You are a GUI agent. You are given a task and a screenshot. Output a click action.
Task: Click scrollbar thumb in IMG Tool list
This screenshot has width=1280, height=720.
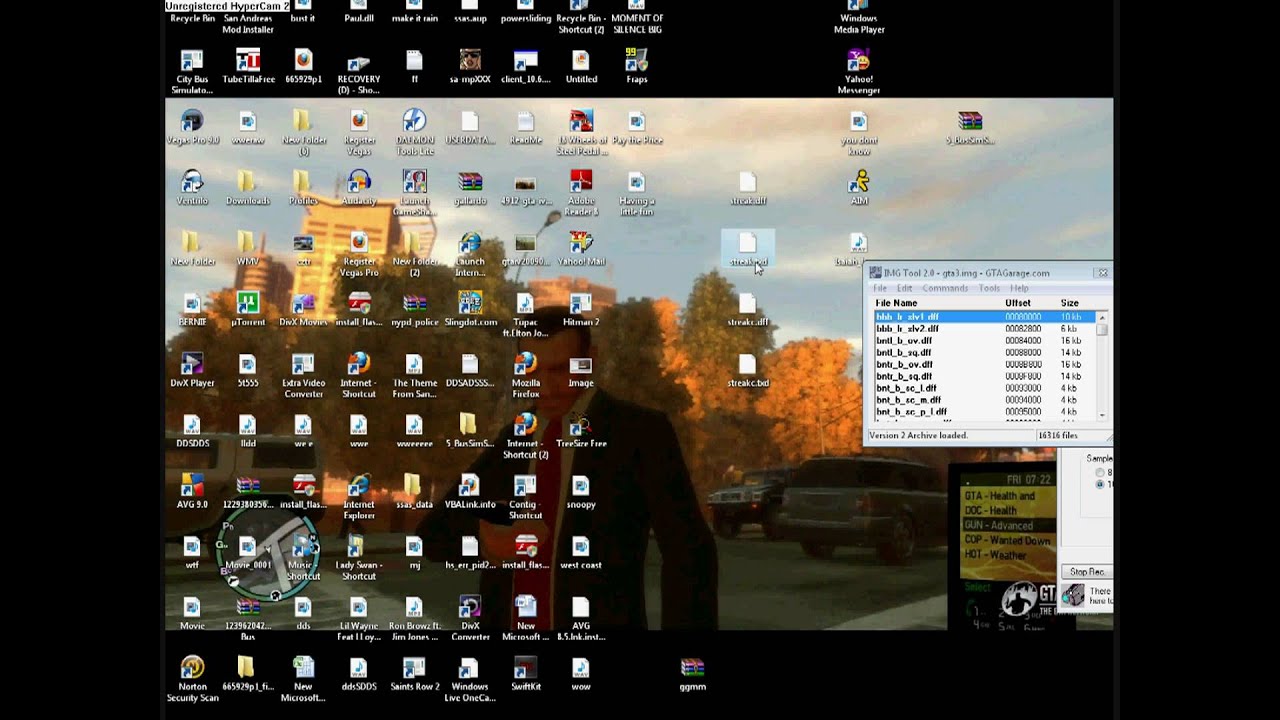pos(1102,329)
